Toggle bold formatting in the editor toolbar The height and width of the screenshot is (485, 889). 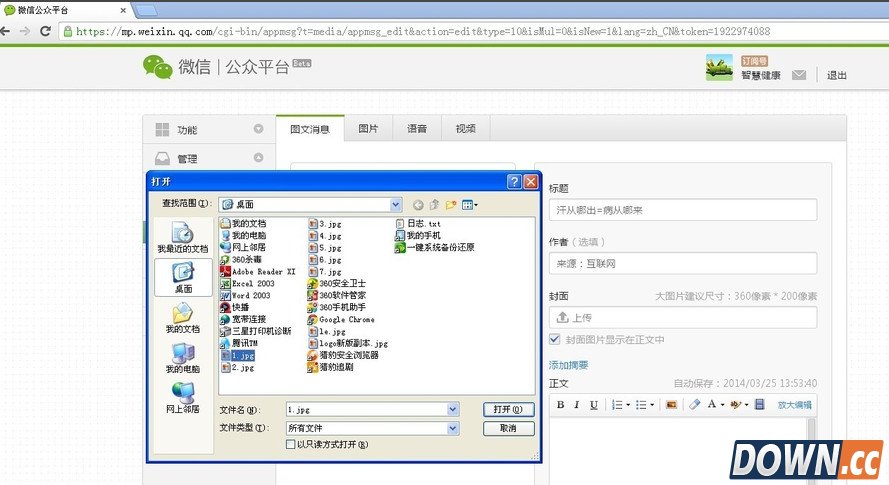[x=560, y=404]
